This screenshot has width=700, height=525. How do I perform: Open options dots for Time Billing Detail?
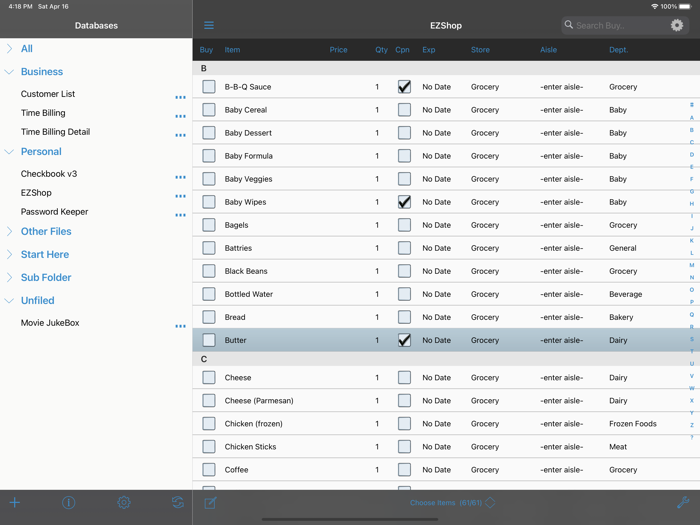click(180, 135)
